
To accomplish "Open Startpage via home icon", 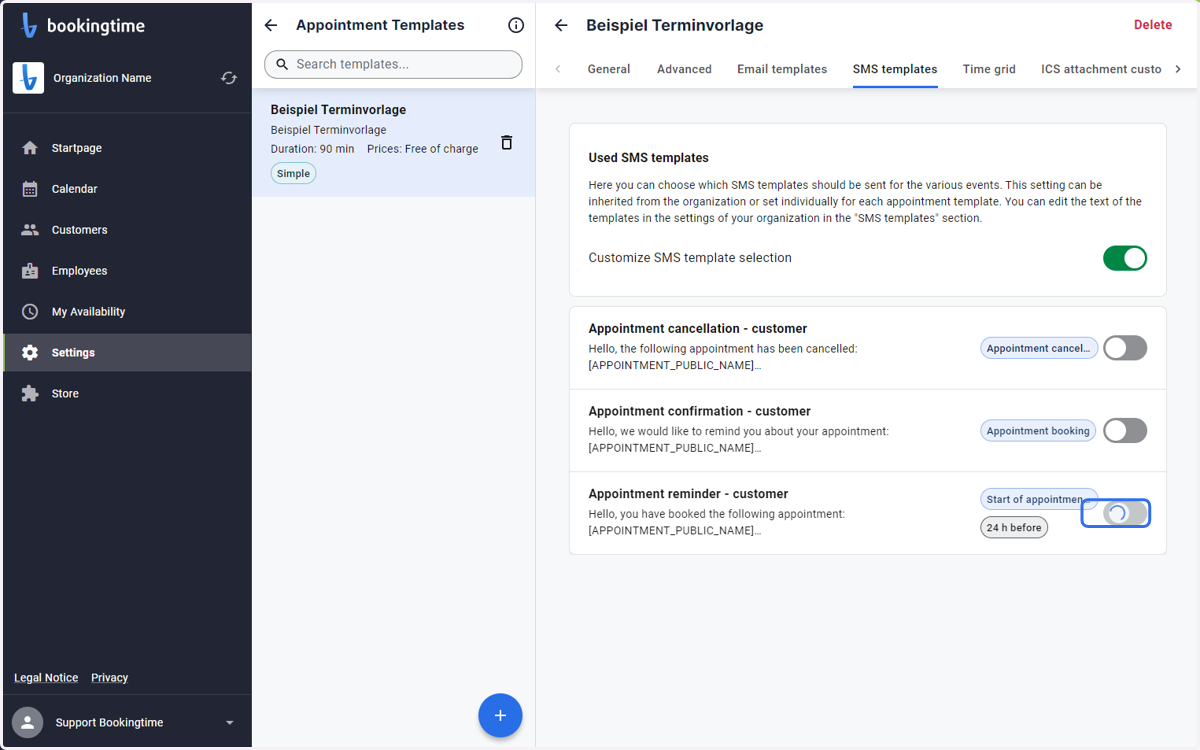I will [30, 148].
